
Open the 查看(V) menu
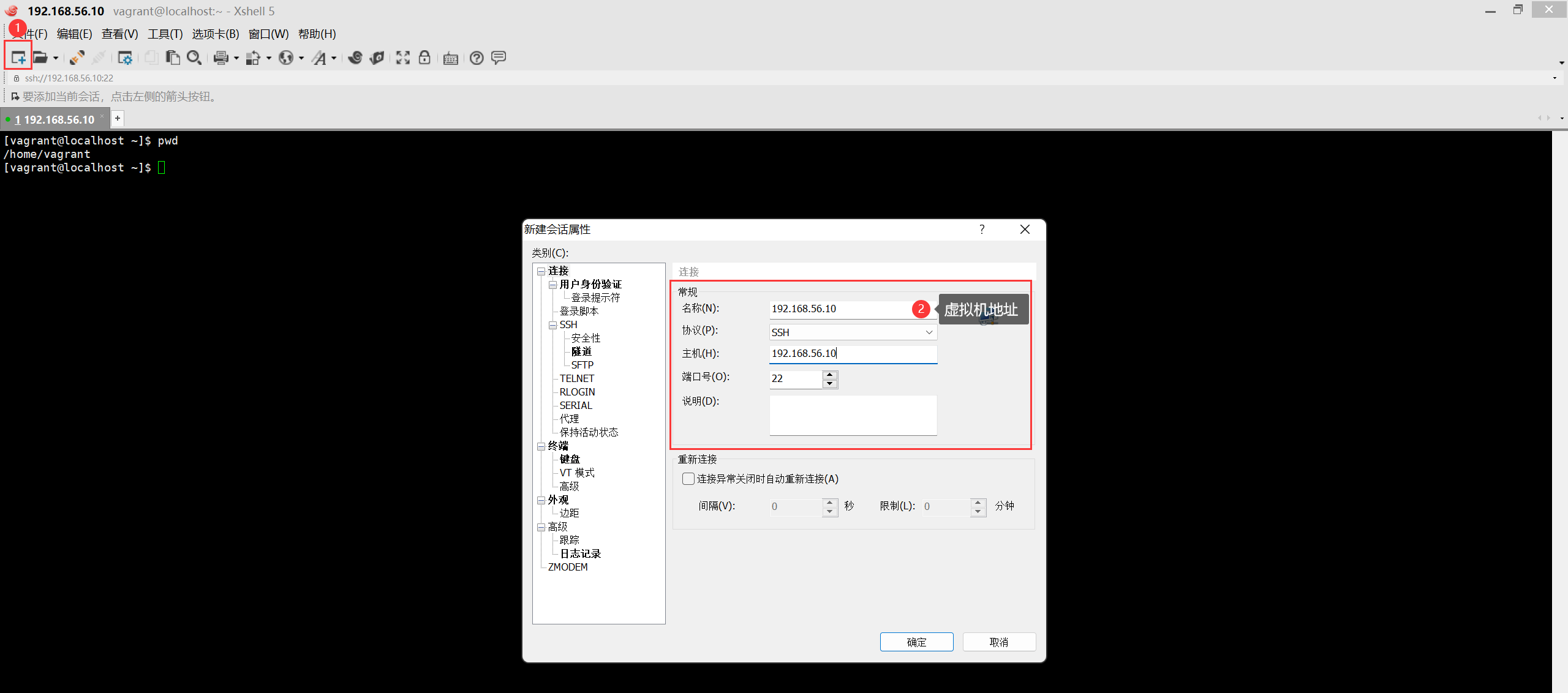120,34
